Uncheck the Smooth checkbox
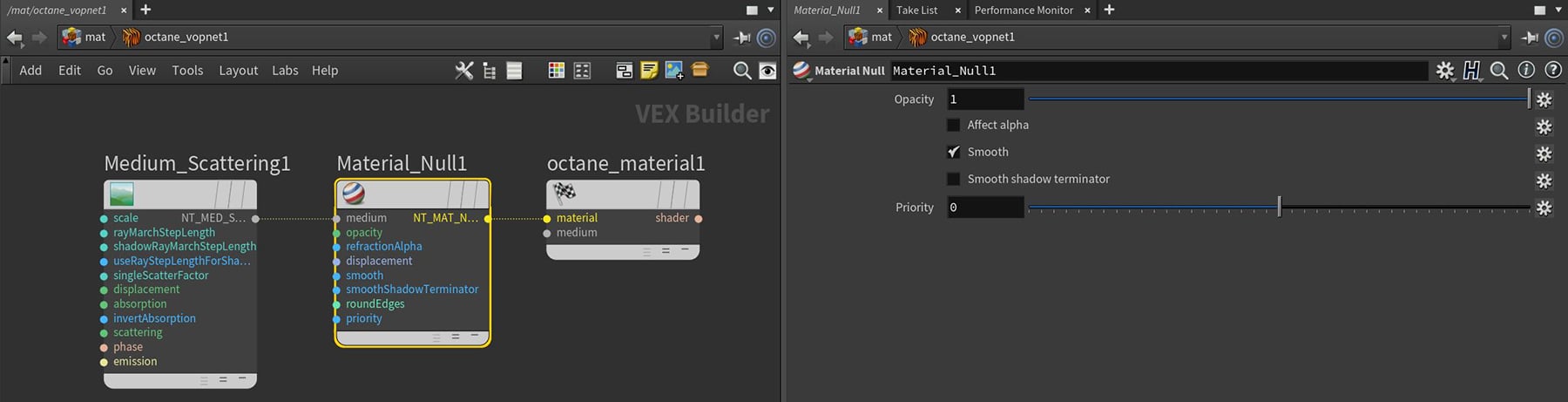This screenshot has height=402, width=1568. (x=953, y=153)
